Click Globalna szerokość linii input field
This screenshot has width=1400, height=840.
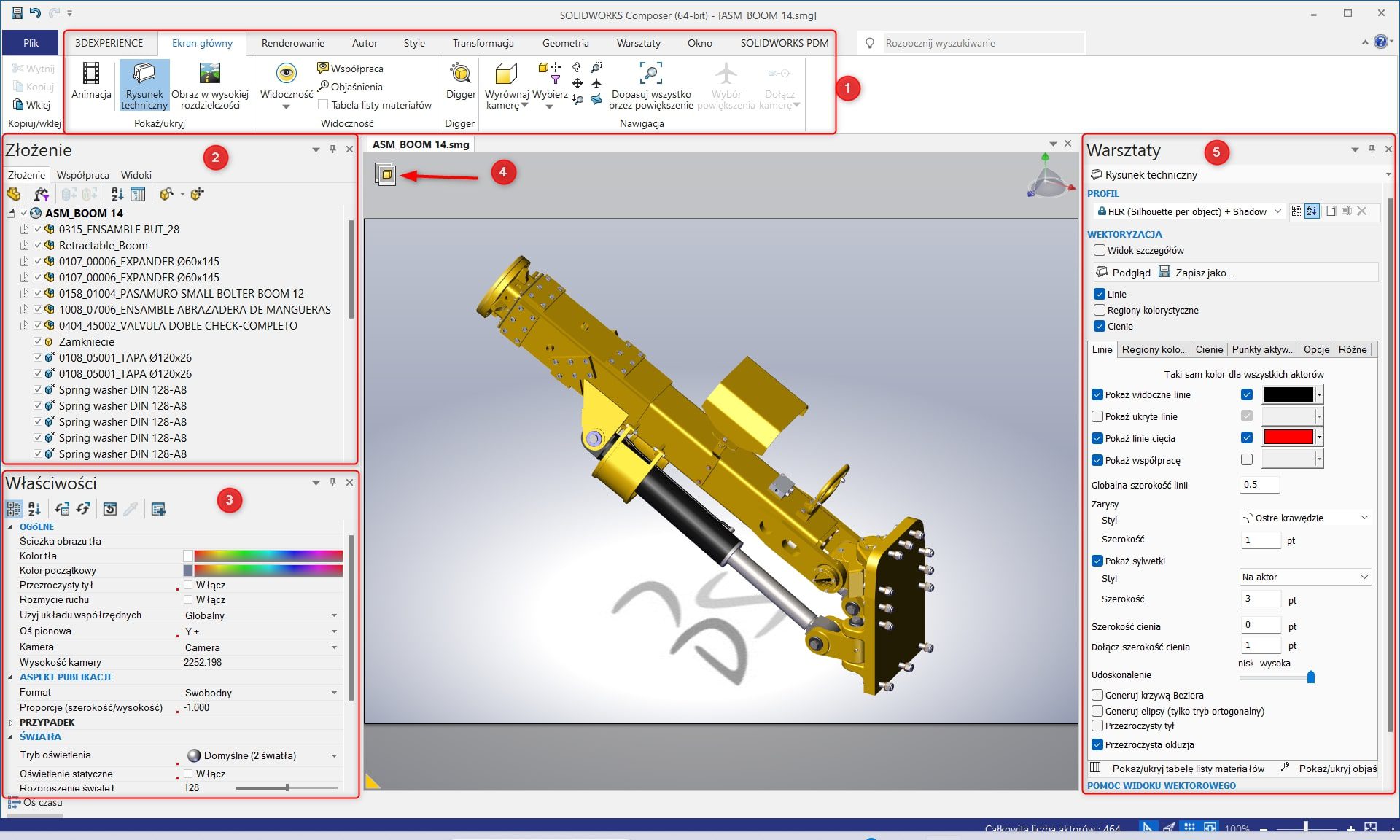coord(1259,484)
